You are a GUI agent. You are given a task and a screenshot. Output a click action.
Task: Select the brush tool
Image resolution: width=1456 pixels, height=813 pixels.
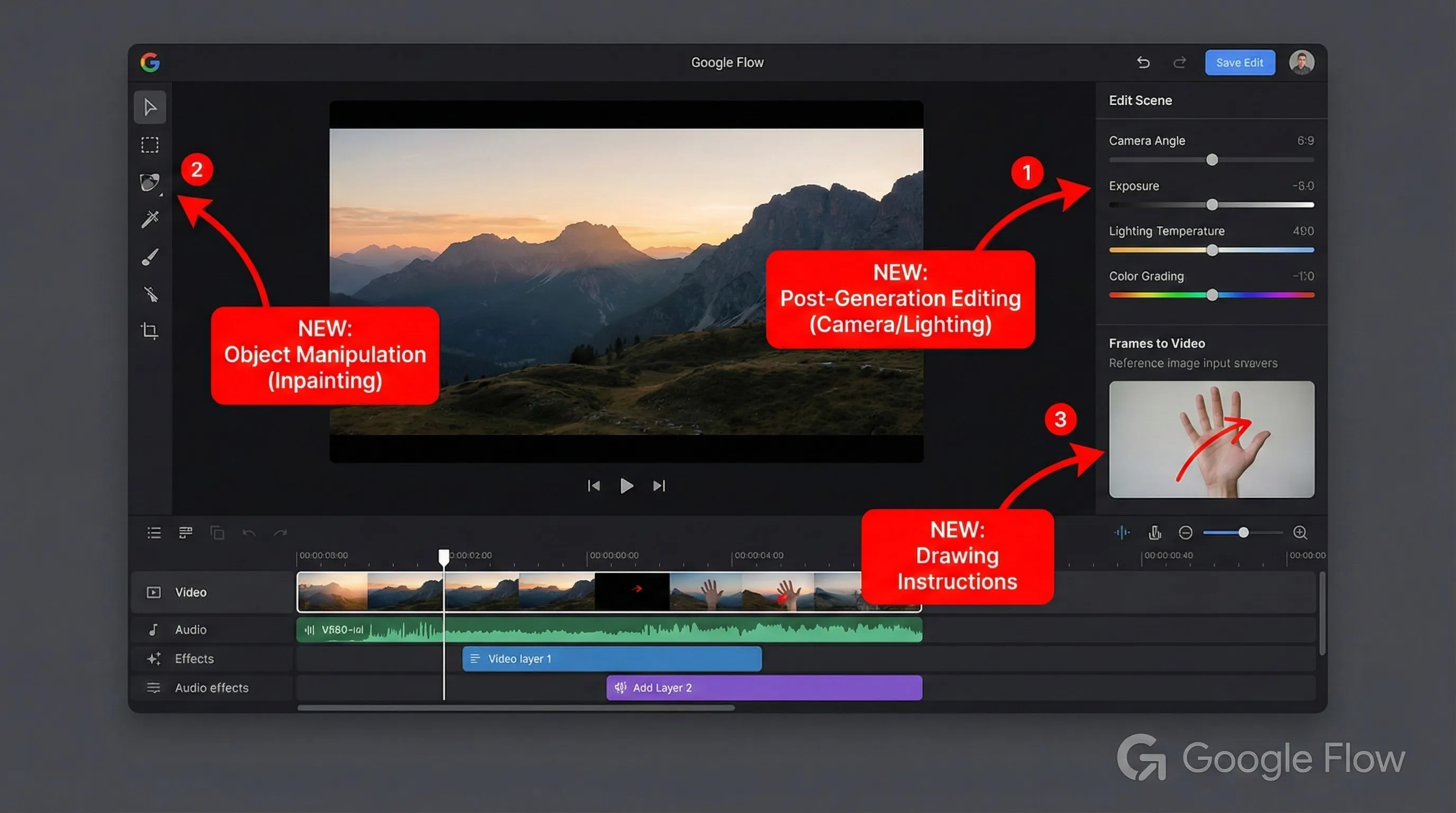pyautogui.click(x=150, y=257)
